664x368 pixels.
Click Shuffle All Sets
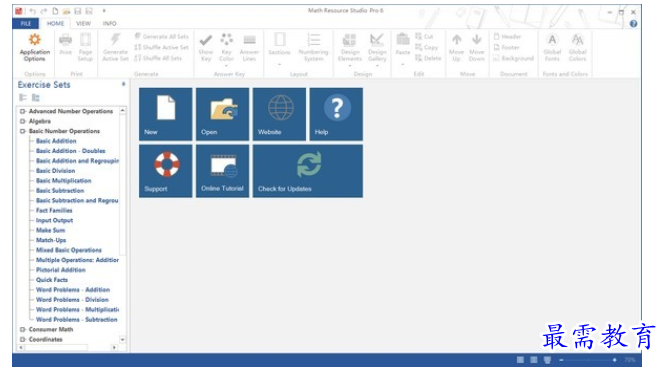tap(158, 58)
